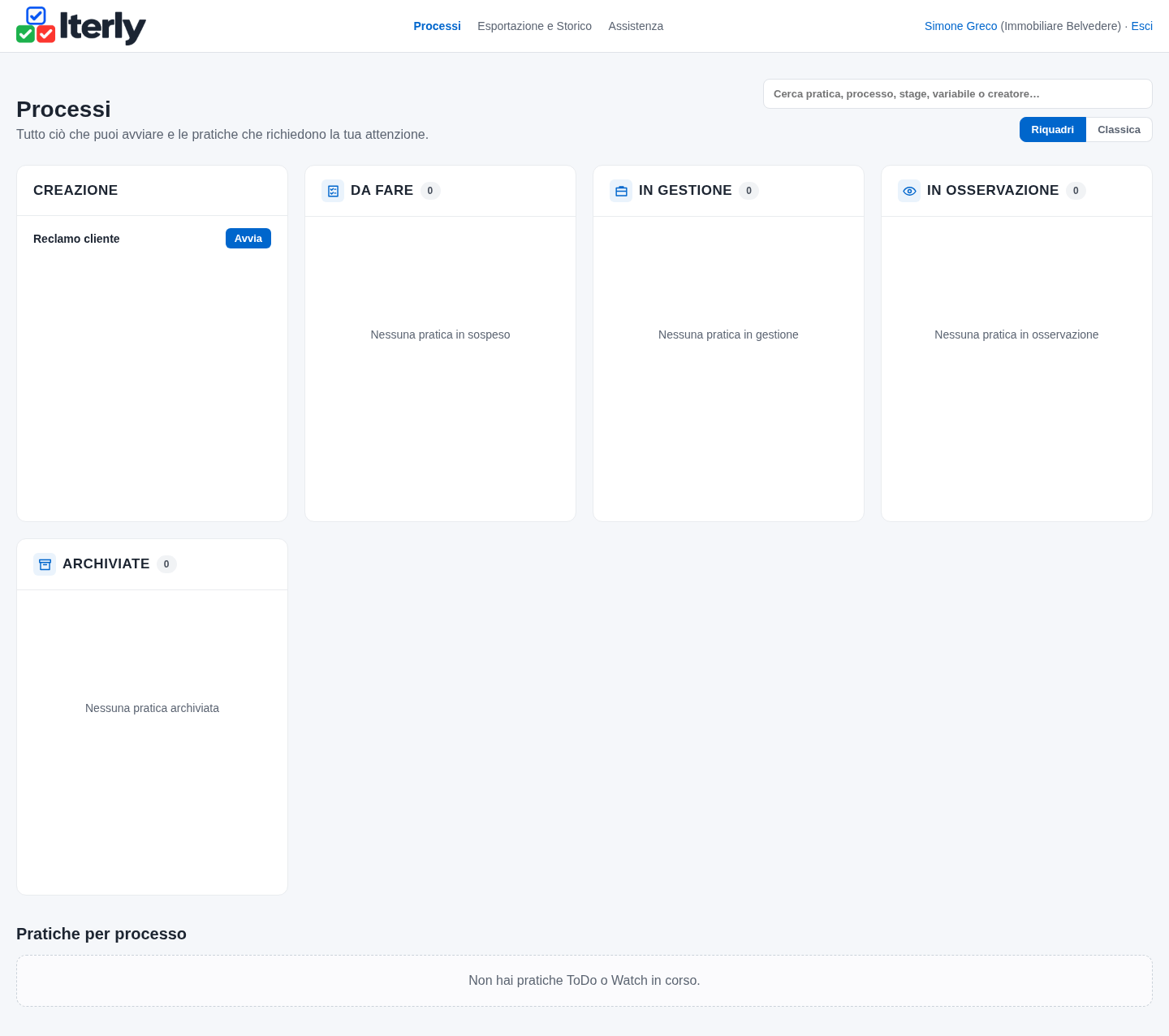Viewport: 1169px width, 1036px height.
Task: Click the CREAZIONE panel heading
Action: click(x=75, y=191)
